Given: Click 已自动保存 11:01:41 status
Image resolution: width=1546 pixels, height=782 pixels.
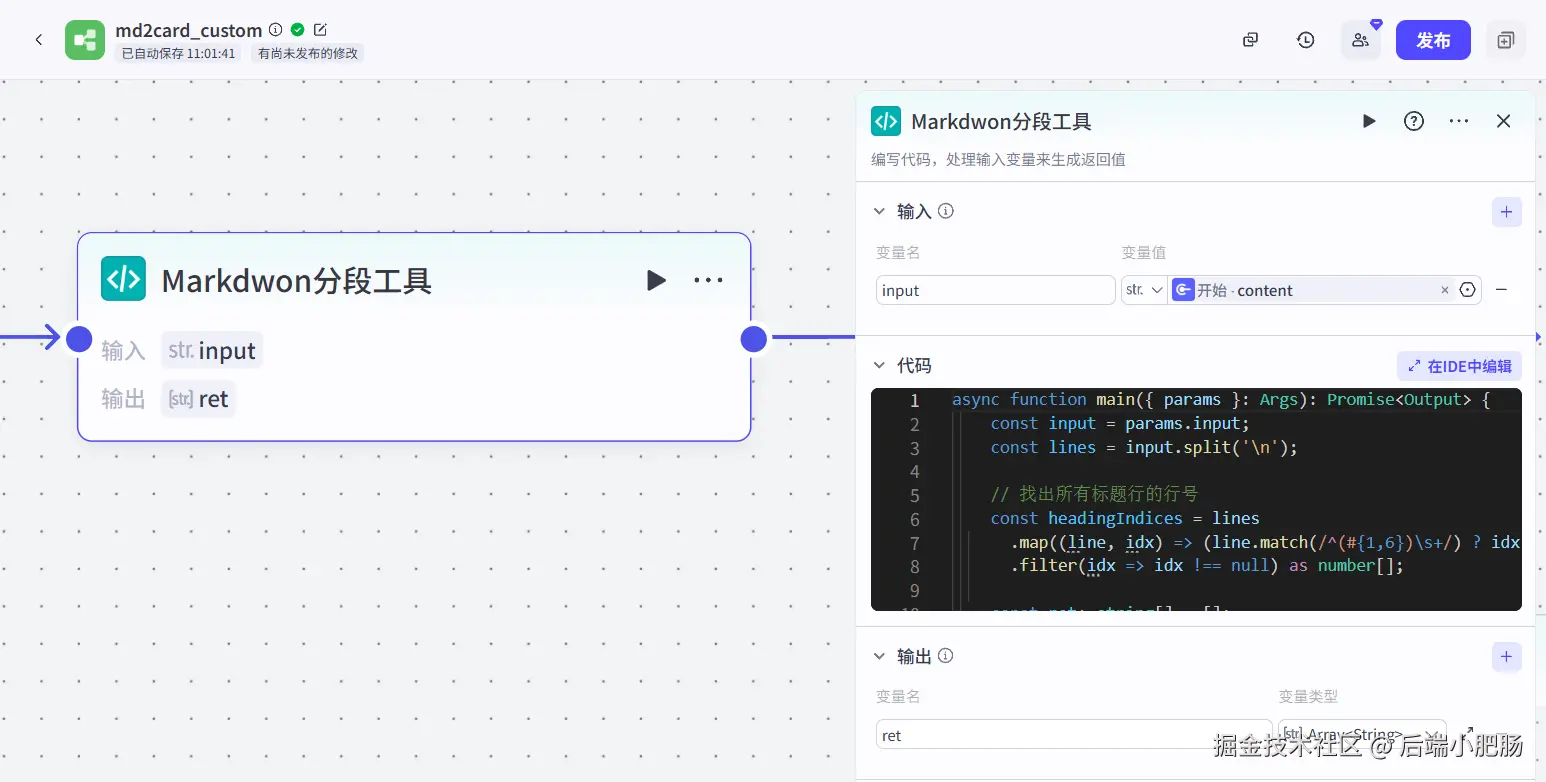Looking at the screenshot, I should (178, 54).
